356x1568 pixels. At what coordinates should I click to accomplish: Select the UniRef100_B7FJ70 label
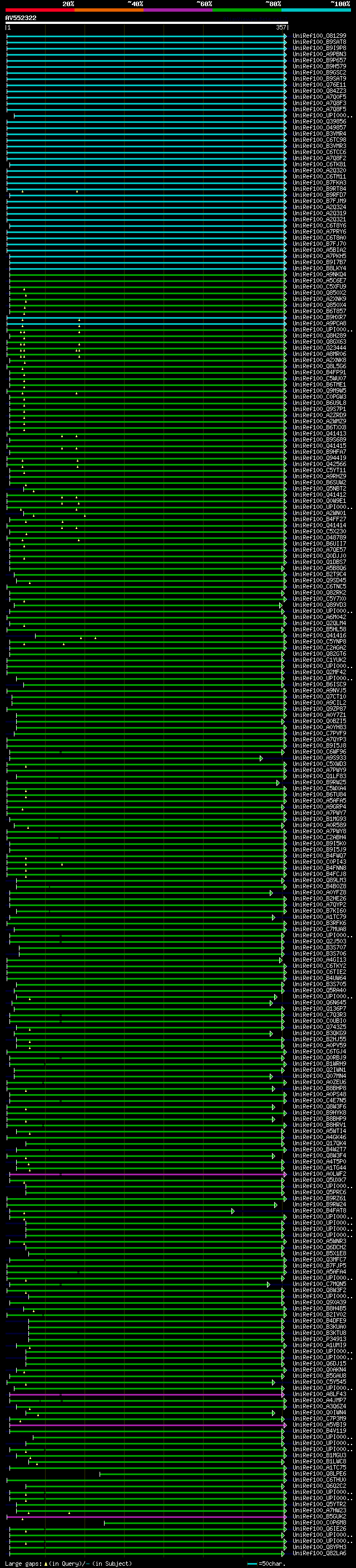tap(319, 244)
